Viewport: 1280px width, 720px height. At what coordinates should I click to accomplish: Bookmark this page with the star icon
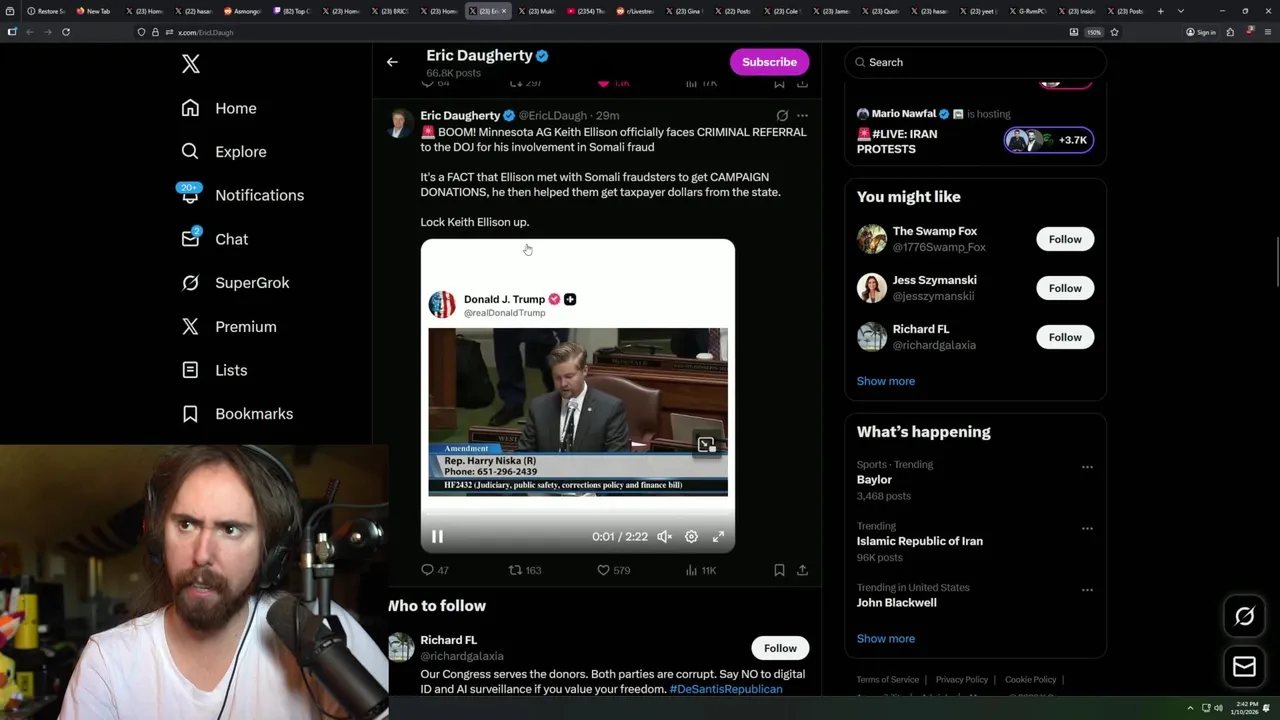(1114, 32)
